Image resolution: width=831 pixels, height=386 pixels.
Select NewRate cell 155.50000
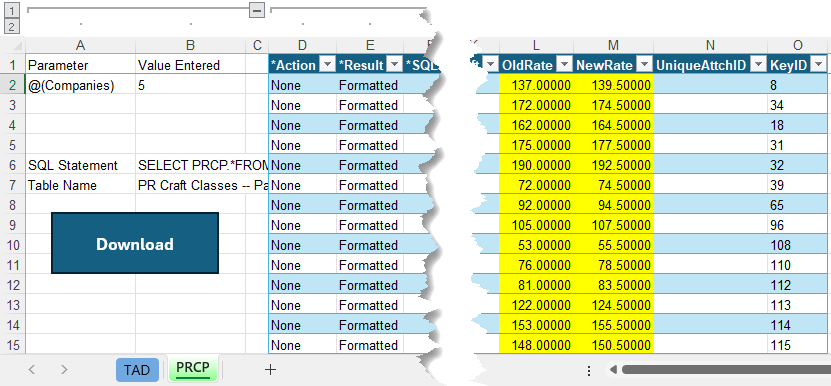(613, 325)
